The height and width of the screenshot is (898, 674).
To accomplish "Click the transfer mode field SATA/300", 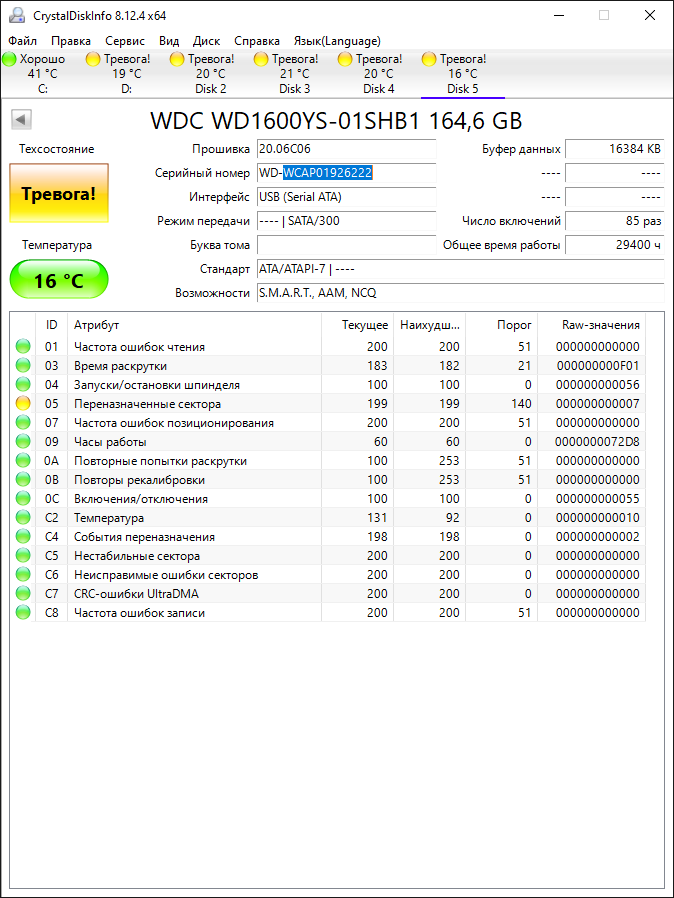I will coord(346,221).
